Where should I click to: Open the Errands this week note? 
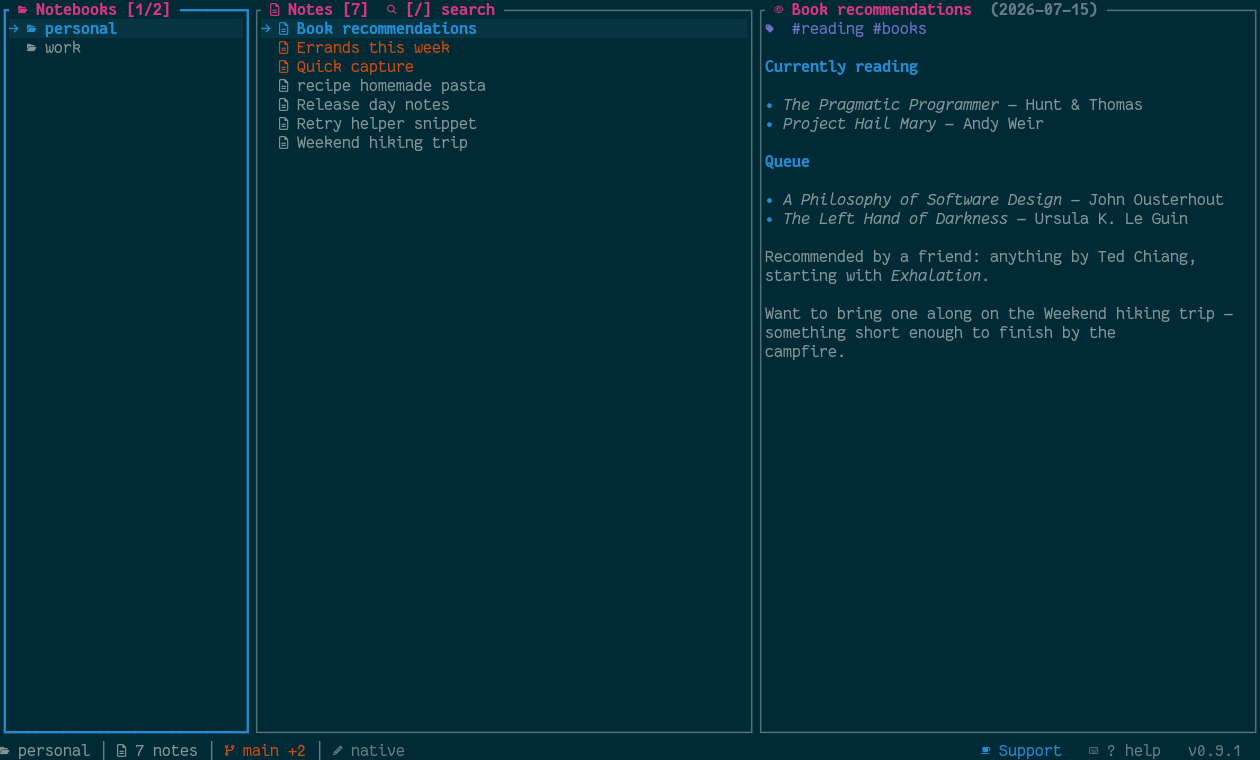point(504,47)
